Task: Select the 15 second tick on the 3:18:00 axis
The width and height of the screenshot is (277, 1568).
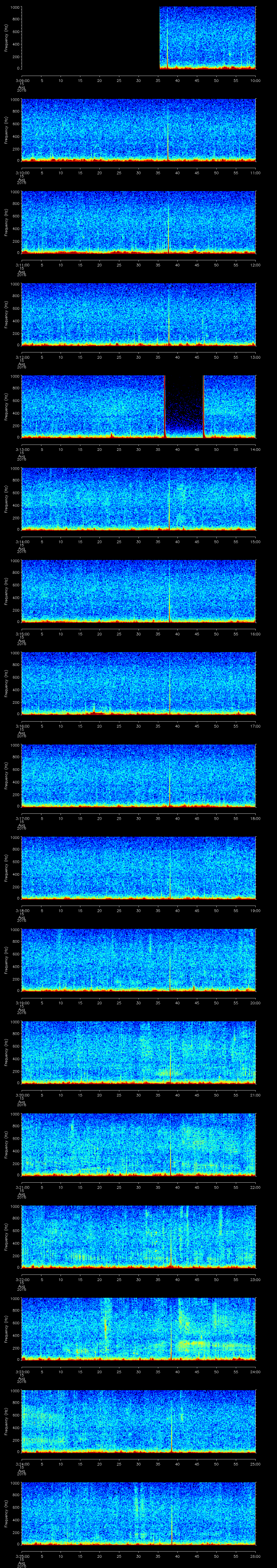Action: [x=80, y=910]
